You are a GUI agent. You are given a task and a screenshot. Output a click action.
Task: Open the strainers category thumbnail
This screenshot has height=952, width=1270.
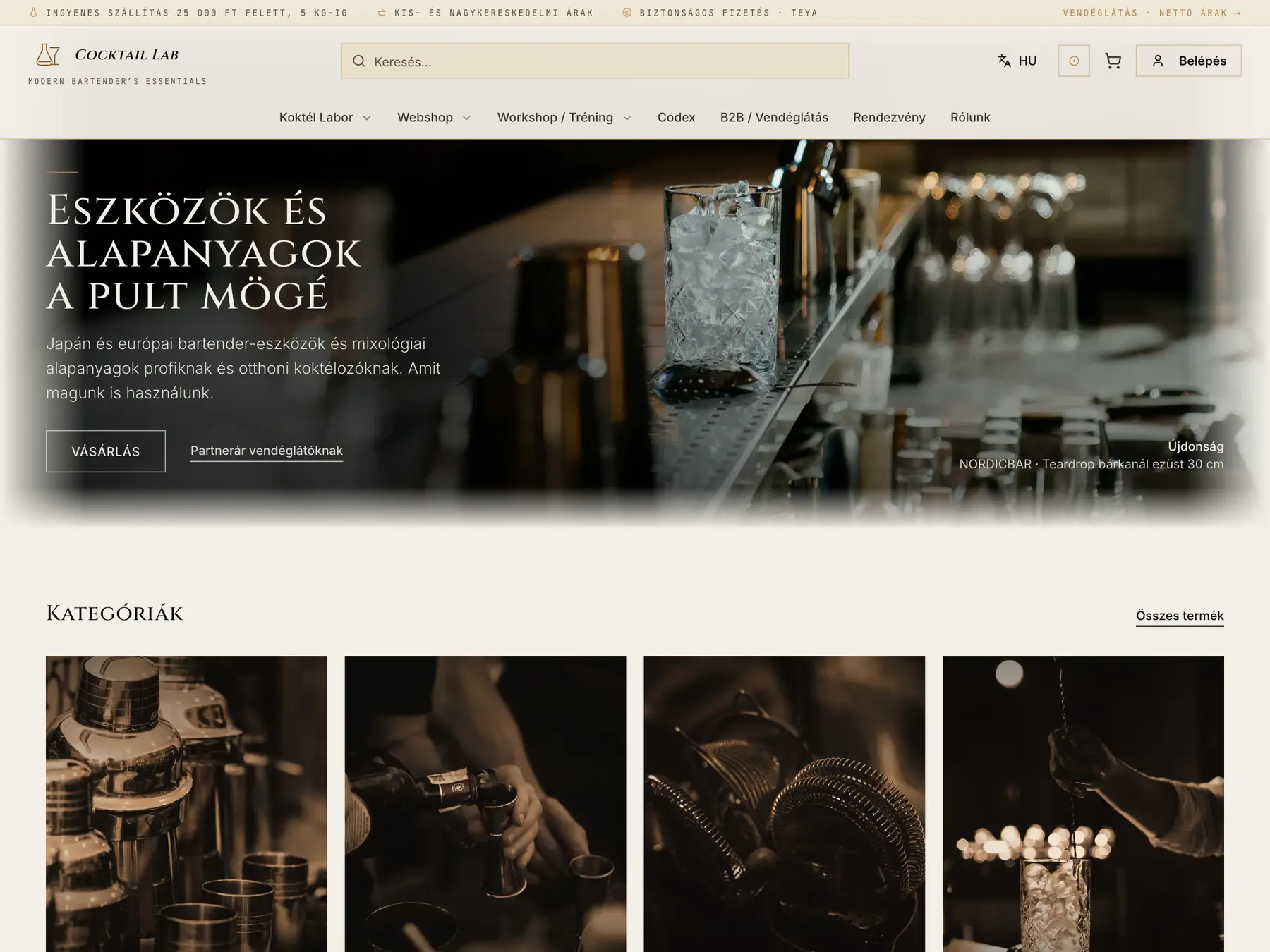click(784, 804)
